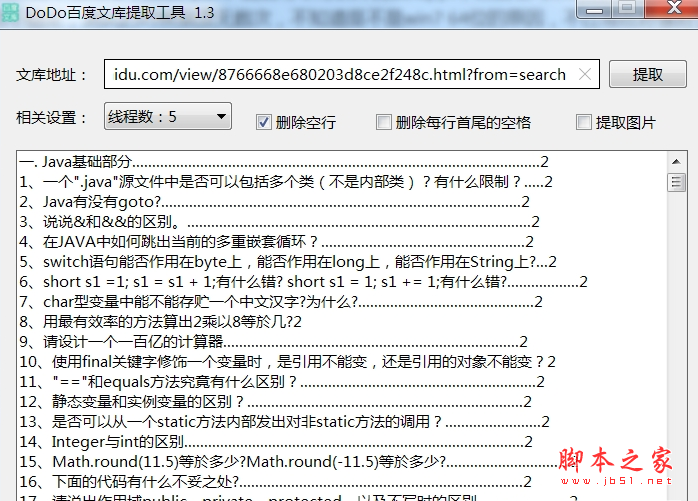Screen dimensions: 698x501
Task: Click the line 3、说说&和&&的区别
Action: pyautogui.click(x=279, y=222)
